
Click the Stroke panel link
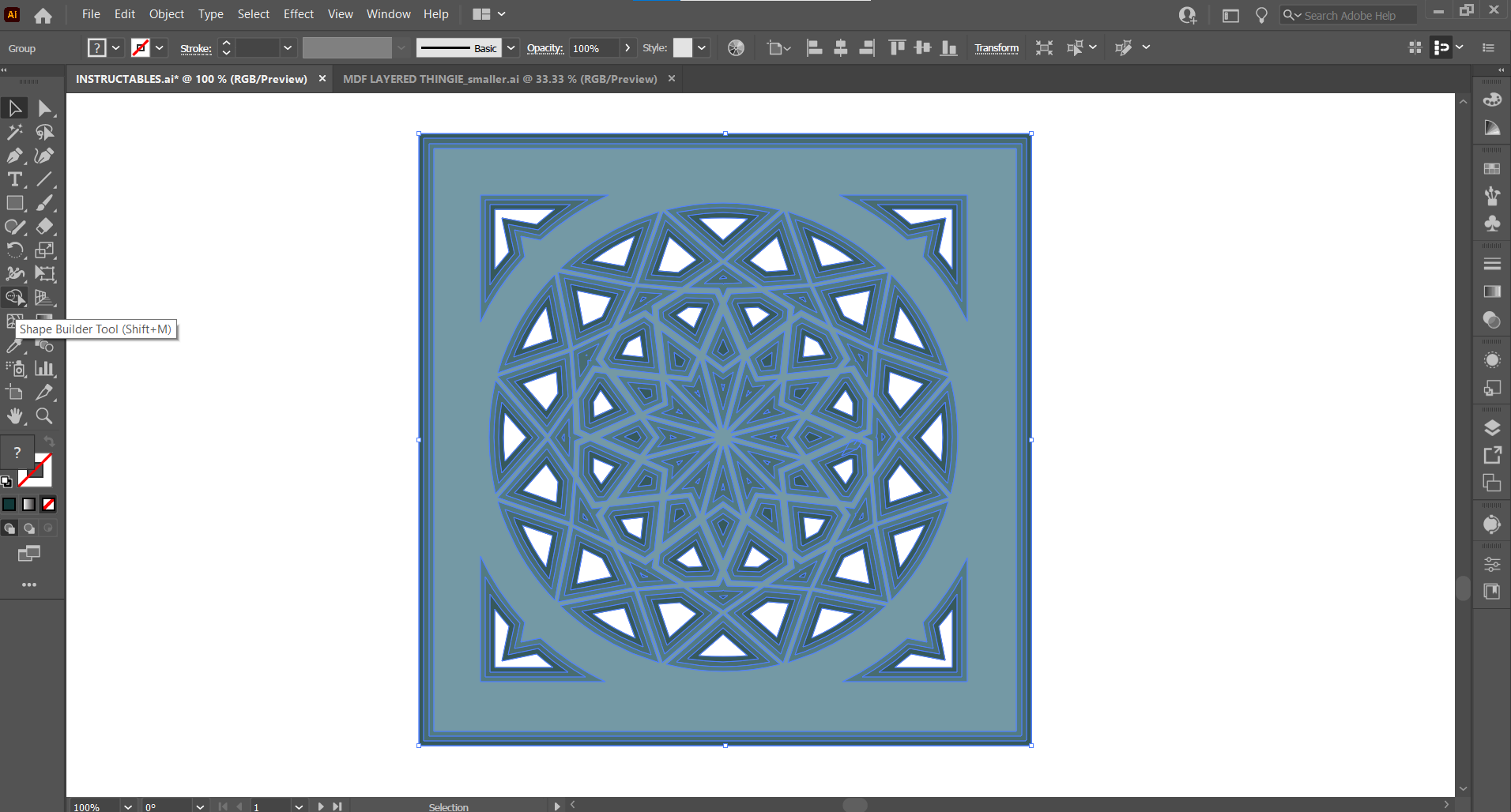point(196,49)
